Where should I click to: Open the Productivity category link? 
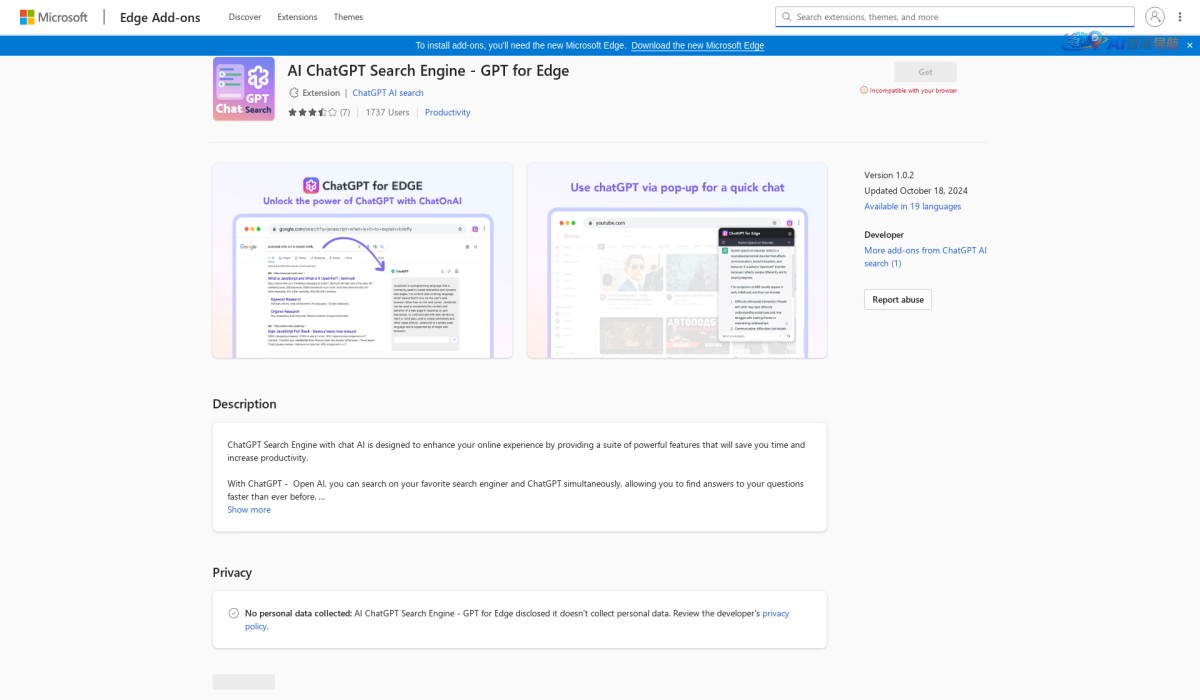(447, 112)
